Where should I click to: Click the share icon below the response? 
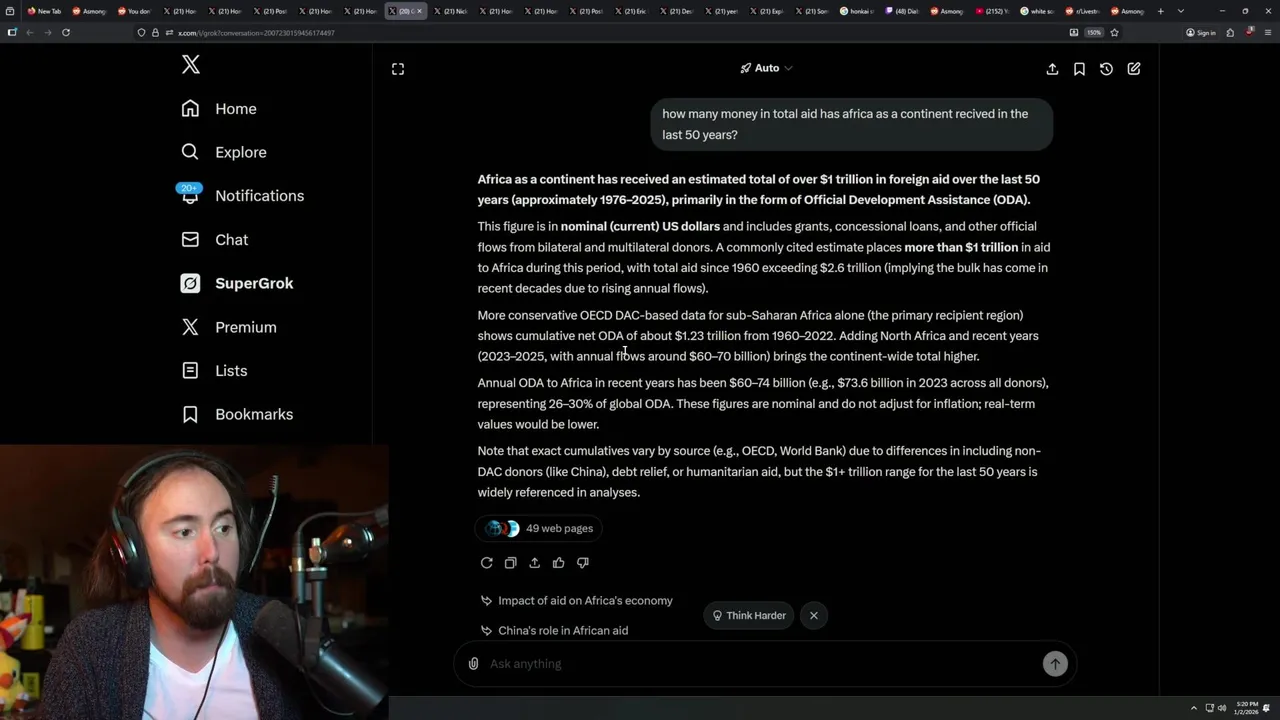[x=535, y=563]
